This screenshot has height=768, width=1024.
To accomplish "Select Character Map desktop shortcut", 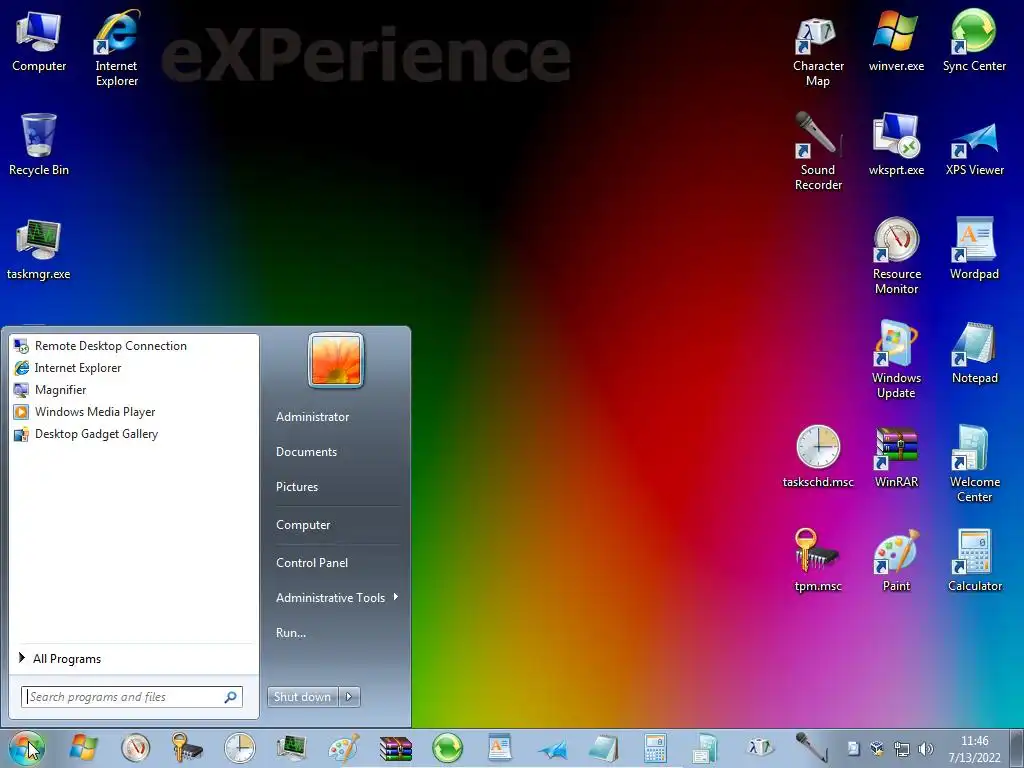I will click(818, 52).
